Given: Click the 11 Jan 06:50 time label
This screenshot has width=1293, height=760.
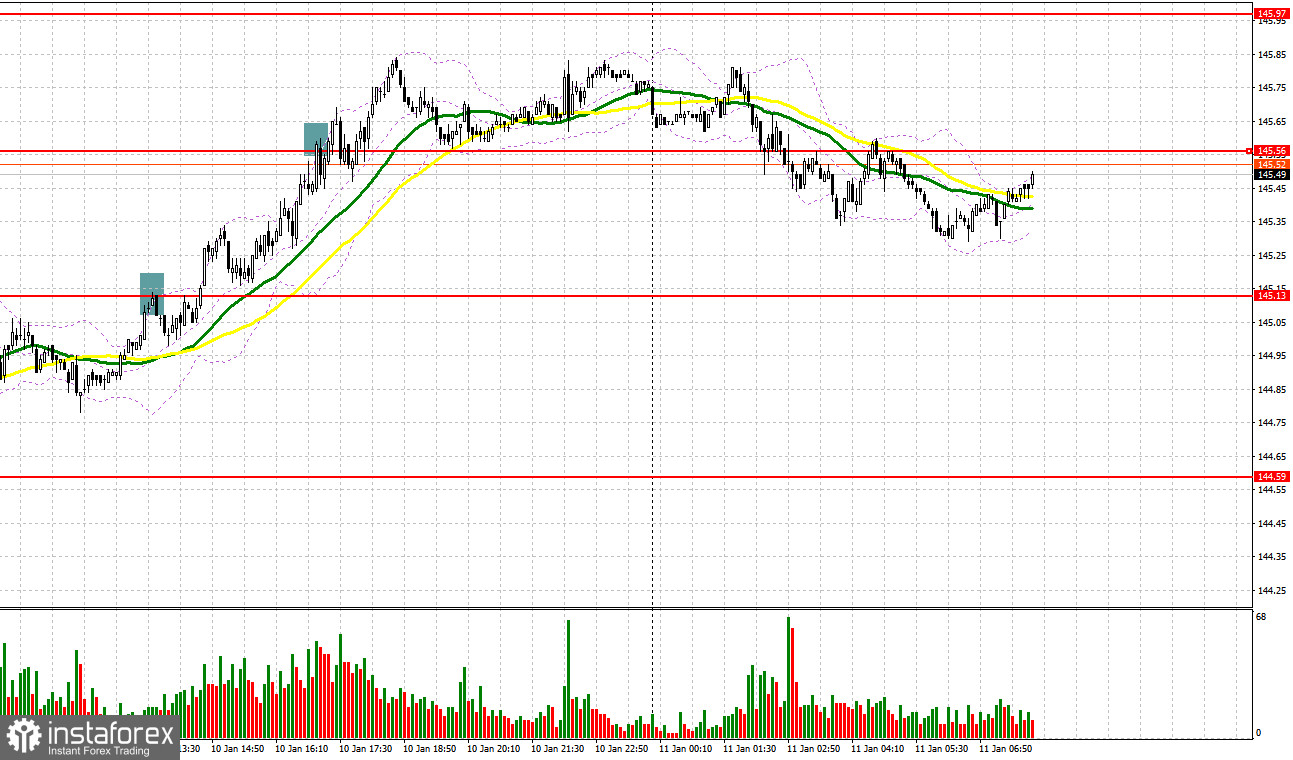Looking at the screenshot, I should [x=1006, y=748].
